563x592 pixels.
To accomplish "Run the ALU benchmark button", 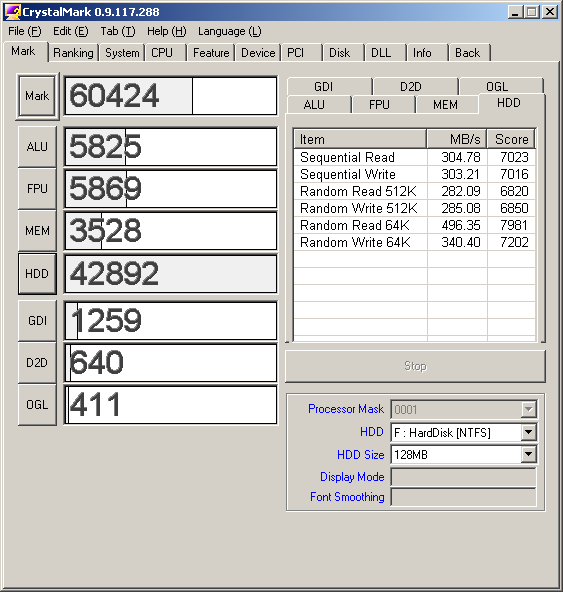I will pyautogui.click(x=37, y=146).
